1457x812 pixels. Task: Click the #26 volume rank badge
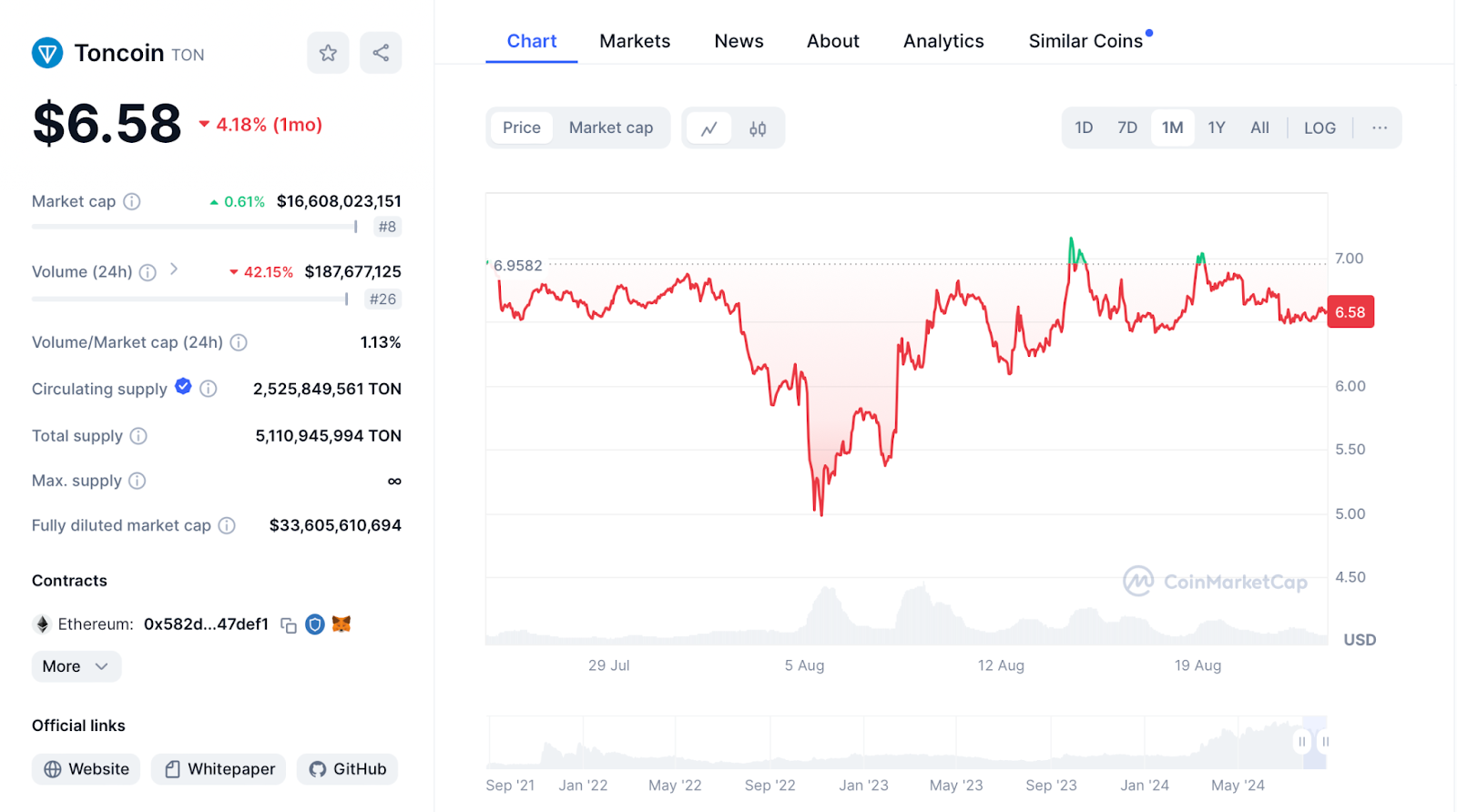pos(382,299)
